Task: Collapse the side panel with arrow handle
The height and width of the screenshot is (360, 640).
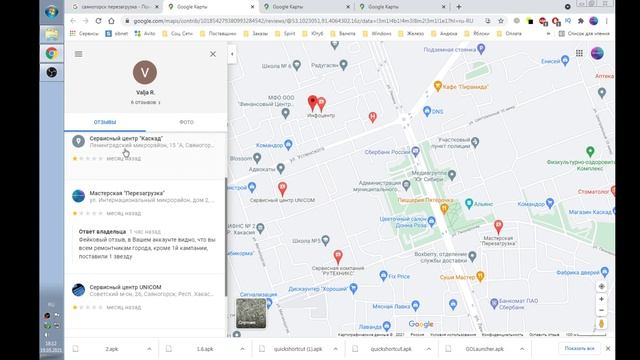Action: tap(232, 54)
